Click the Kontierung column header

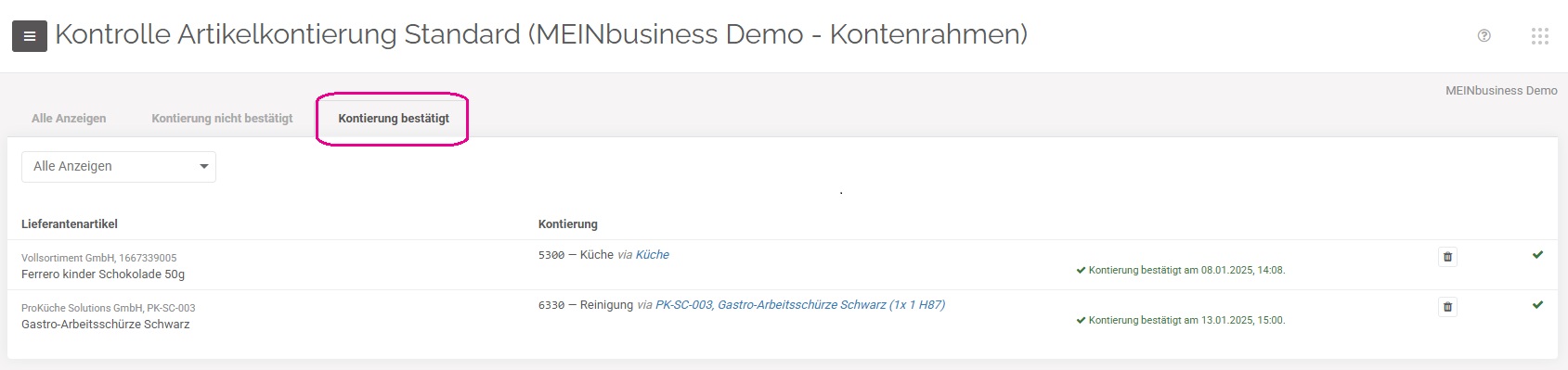click(x=568, y=224)
